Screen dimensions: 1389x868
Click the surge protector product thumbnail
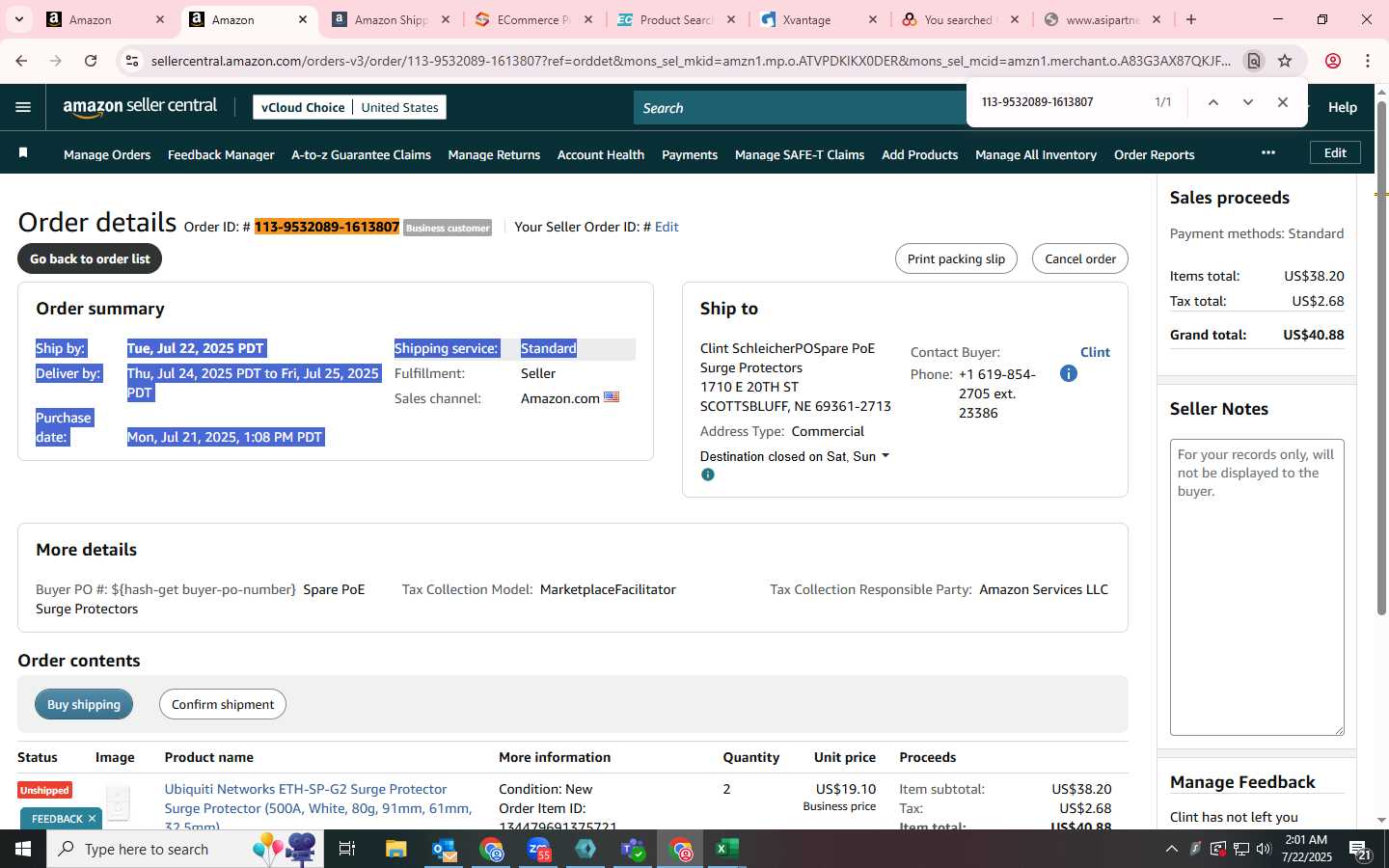119,802
